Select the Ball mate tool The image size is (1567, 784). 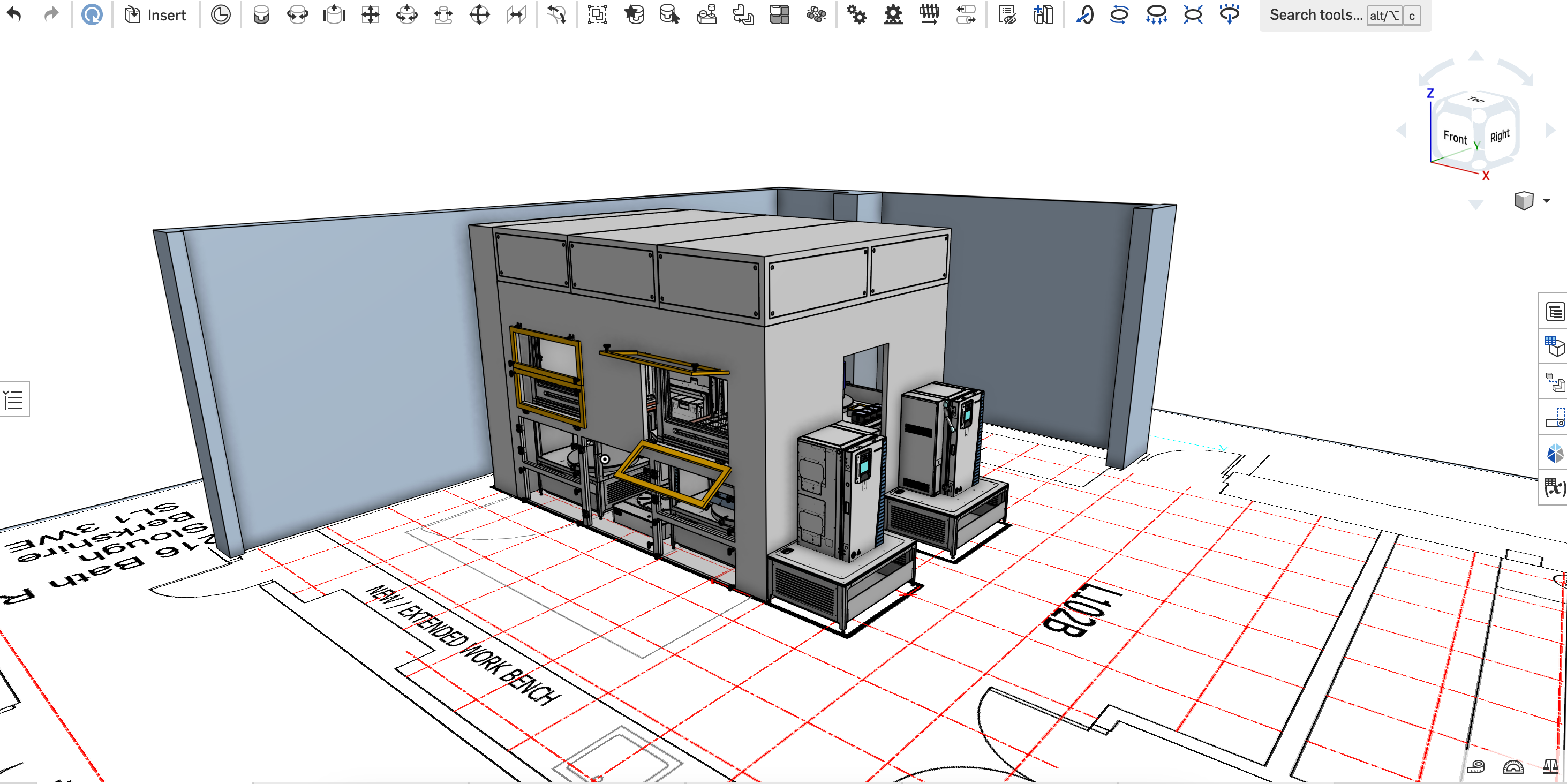click(x=480, y=14)
